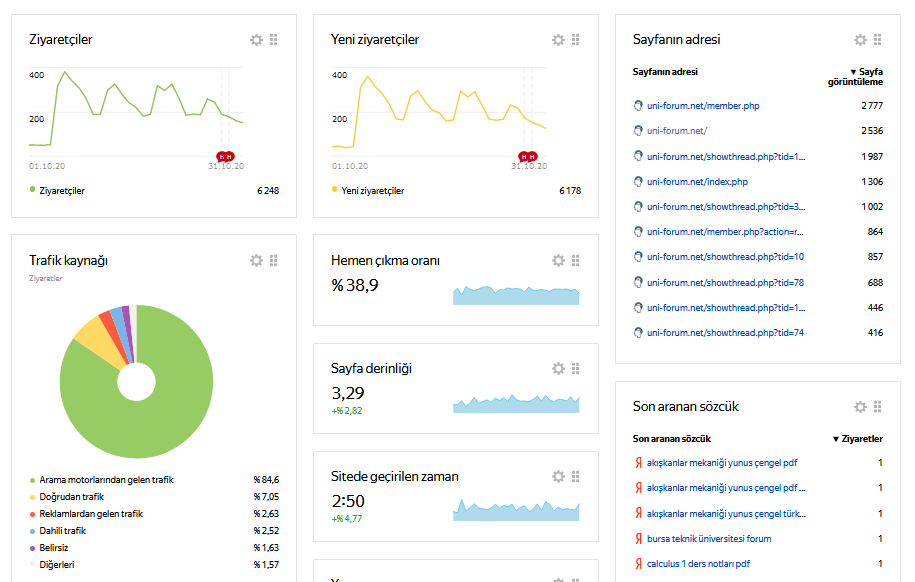The width and height of the screenshot is (915, 582).
Task: Open uni-forum.net/member.php page link
Action: [x=703, y=105]
